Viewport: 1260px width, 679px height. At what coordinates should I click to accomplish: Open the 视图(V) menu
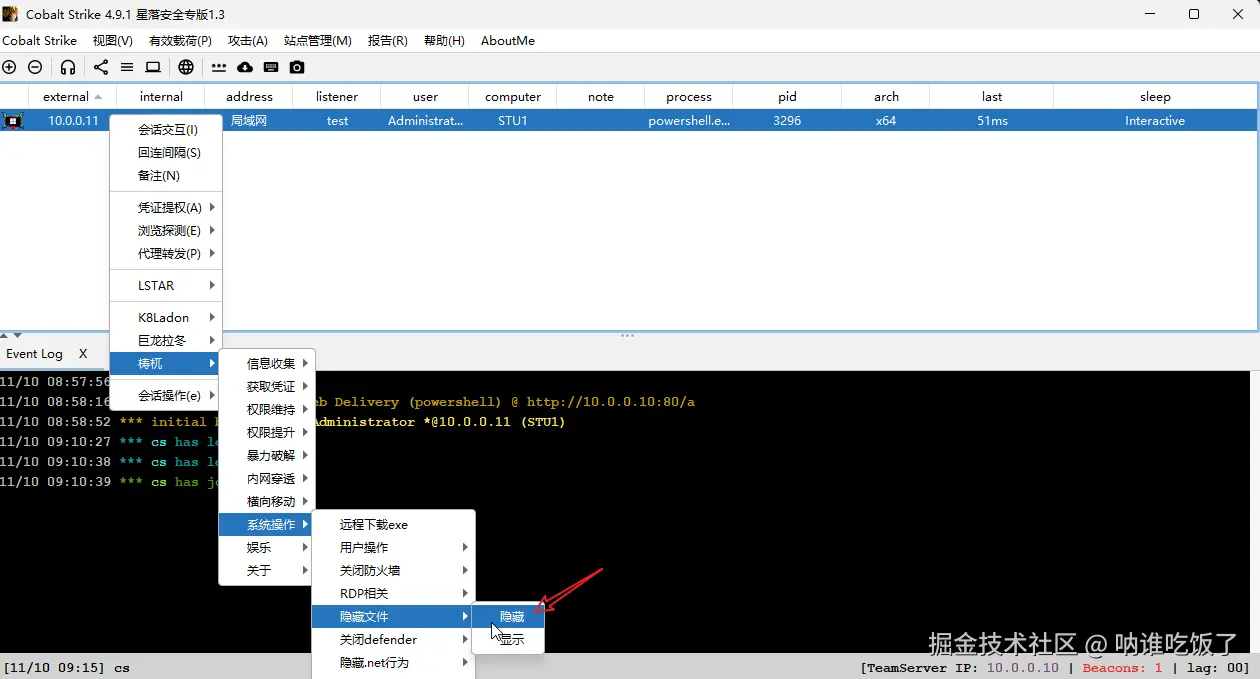pos(113,41)
